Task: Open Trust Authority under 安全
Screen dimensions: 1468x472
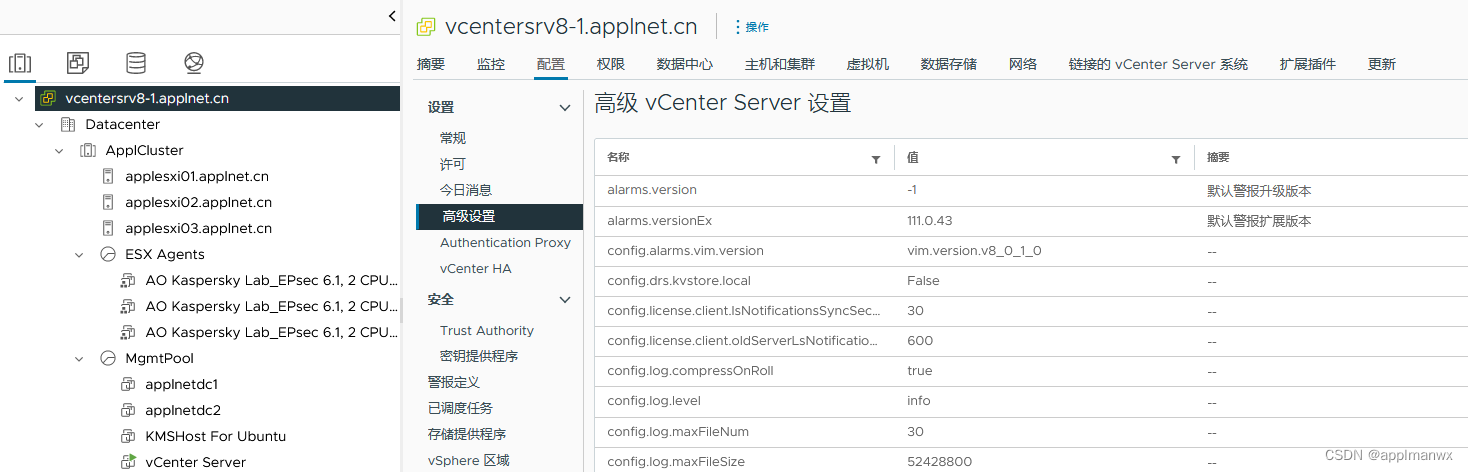Action: pos(487,331)
